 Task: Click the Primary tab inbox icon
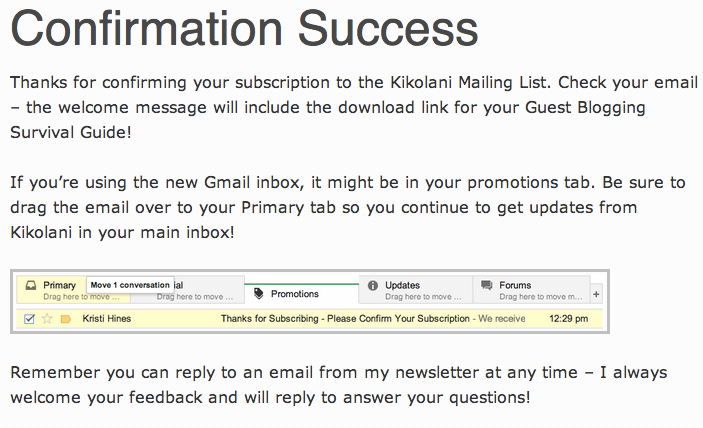(x=31, y=285)
